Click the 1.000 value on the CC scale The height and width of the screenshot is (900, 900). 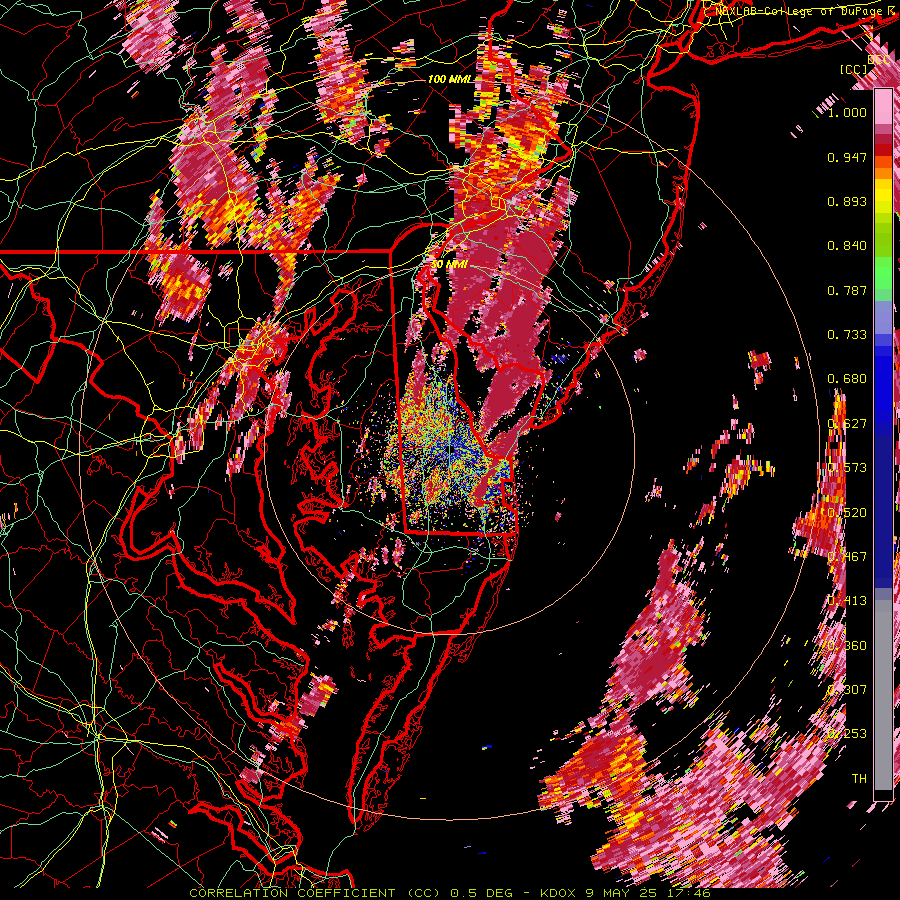pos(847,112)
